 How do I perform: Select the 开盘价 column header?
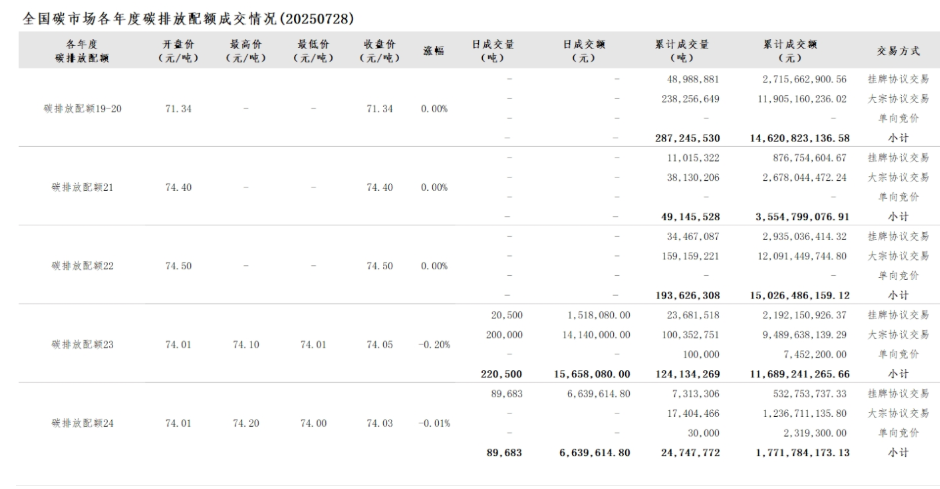click(173, 52)
